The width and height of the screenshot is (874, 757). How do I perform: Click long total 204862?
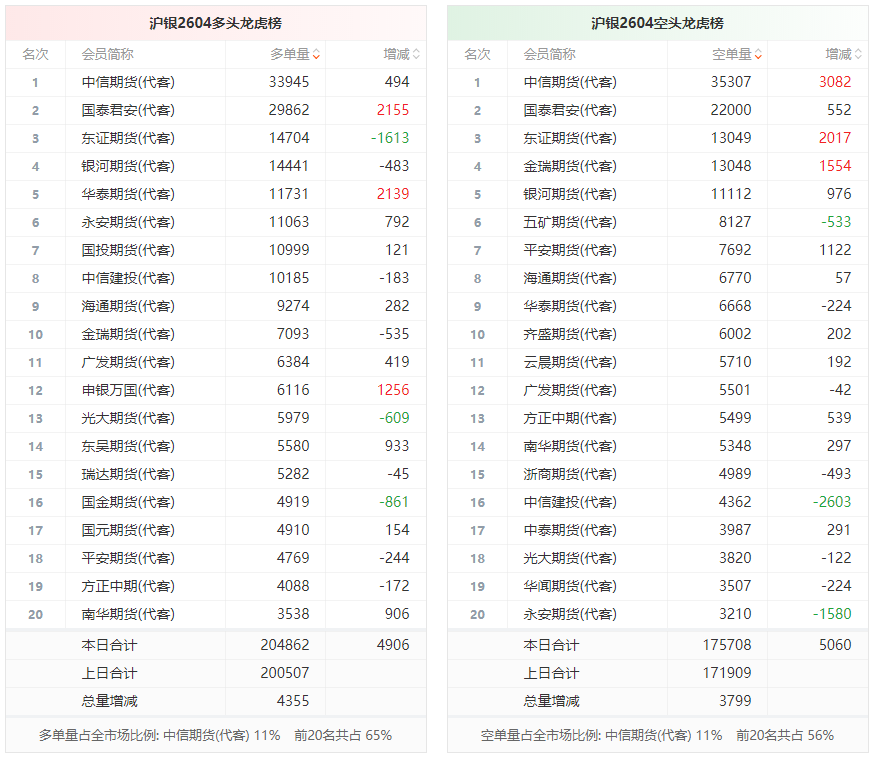(285, 645)
